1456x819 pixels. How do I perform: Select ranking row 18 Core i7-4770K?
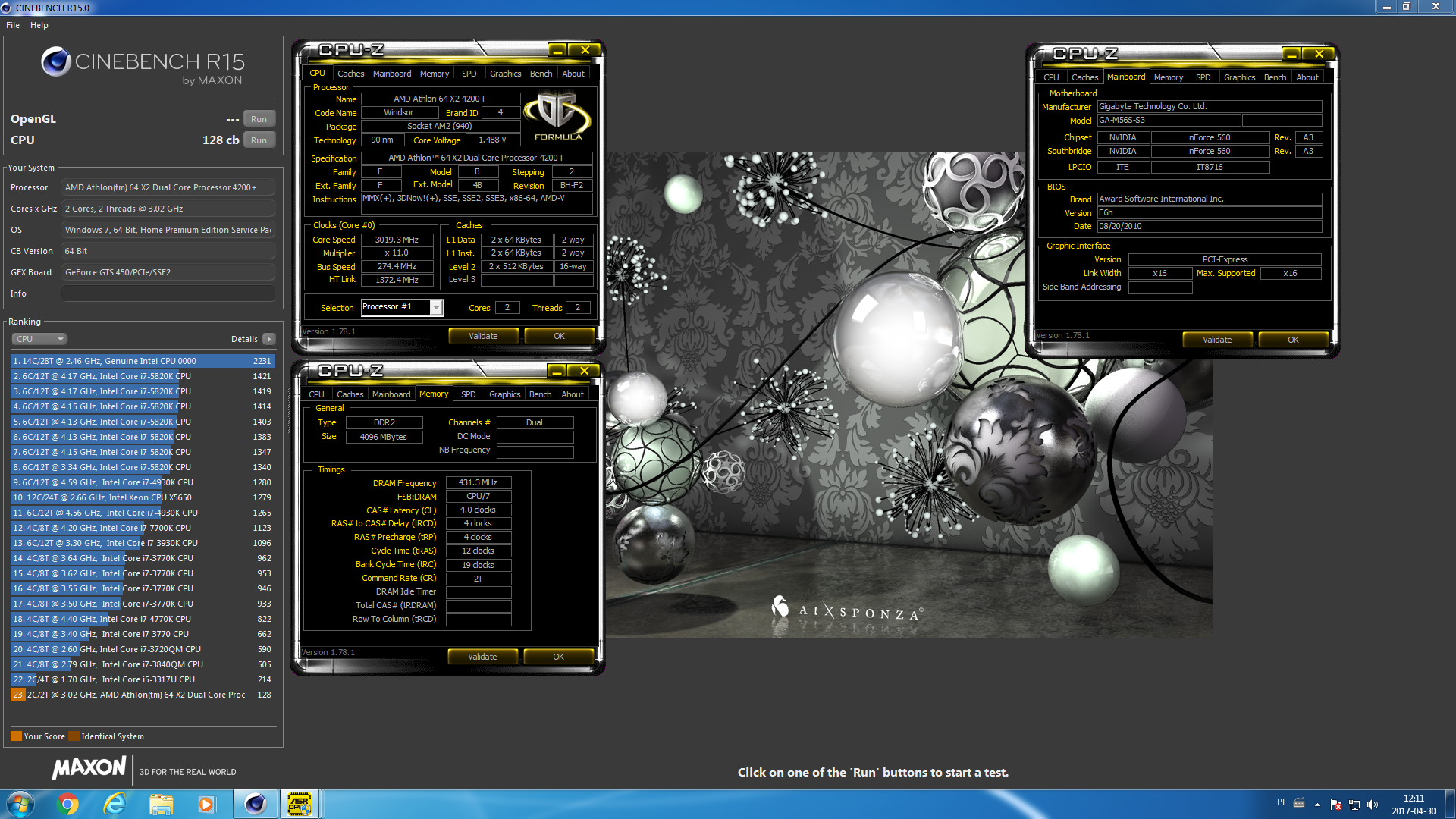[143, 619]
